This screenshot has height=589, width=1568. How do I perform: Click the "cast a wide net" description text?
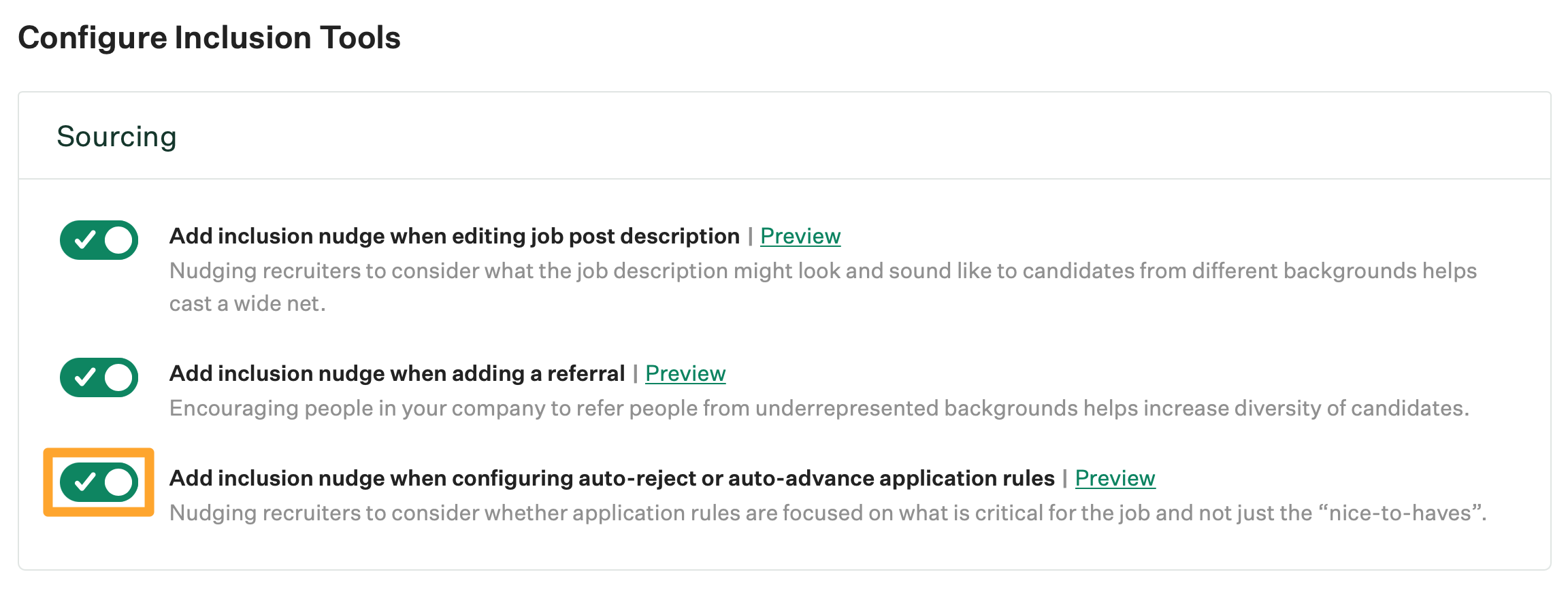pos(247,303)
